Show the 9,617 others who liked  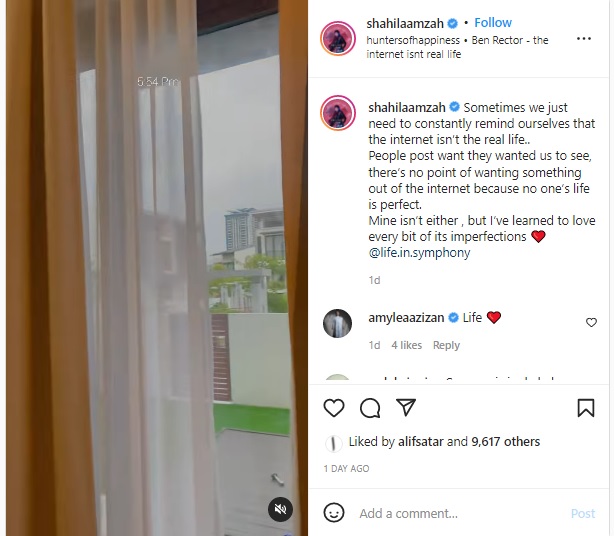point(506,442)
